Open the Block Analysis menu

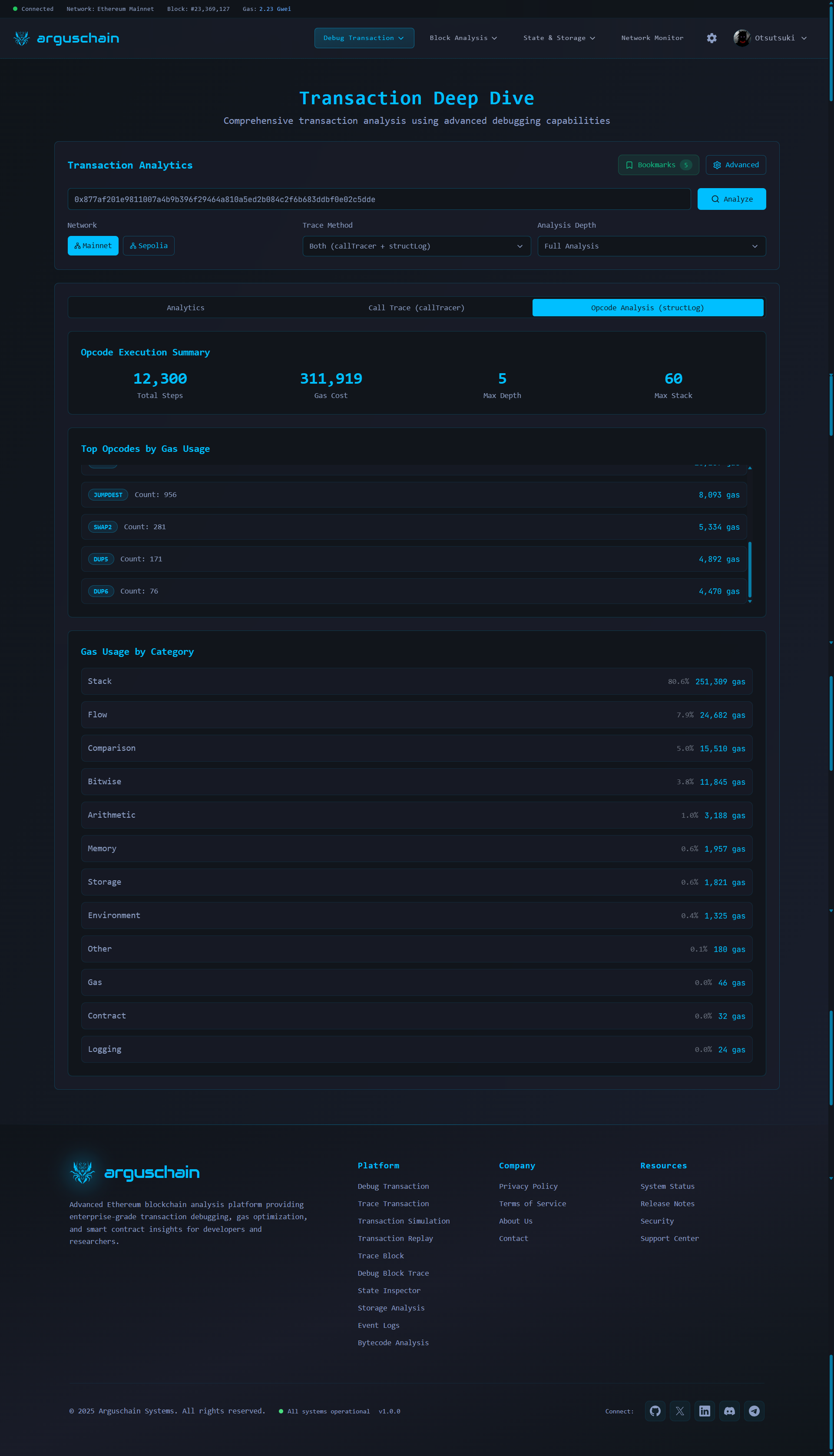click(x=463, y=38)
